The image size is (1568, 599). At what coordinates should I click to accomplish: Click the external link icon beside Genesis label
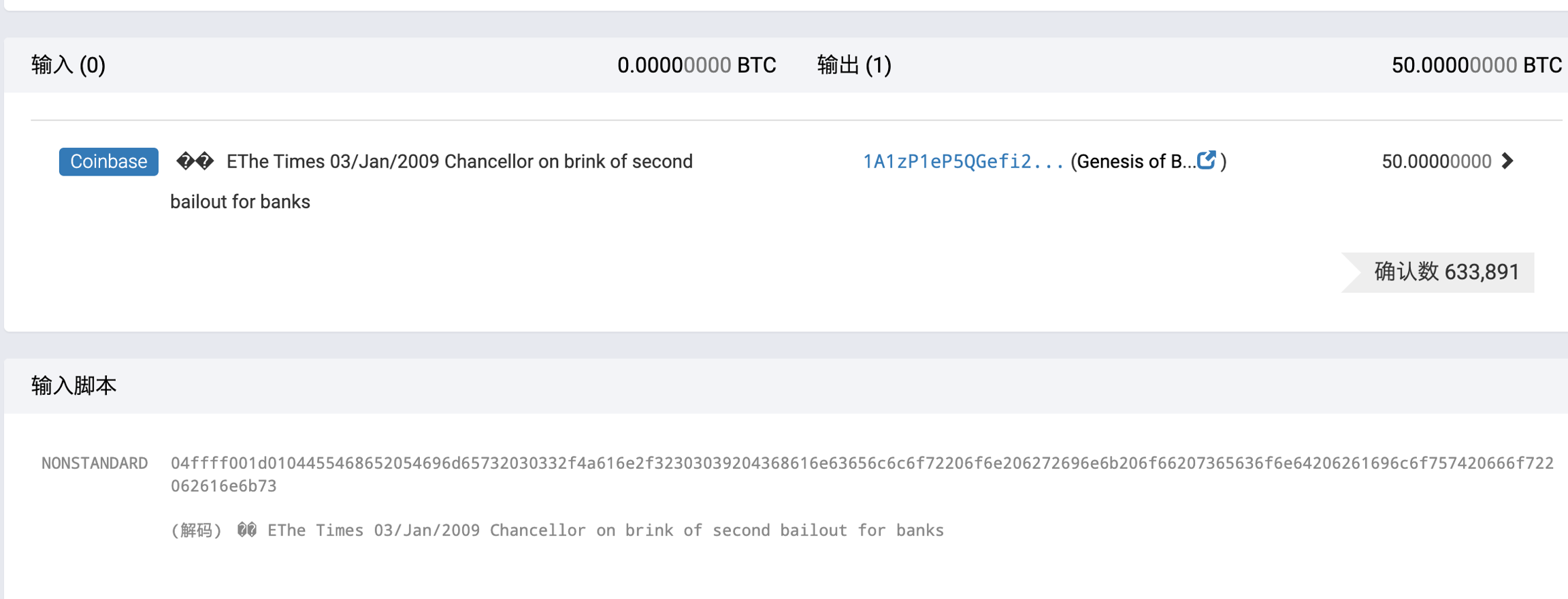point(1206,160)
